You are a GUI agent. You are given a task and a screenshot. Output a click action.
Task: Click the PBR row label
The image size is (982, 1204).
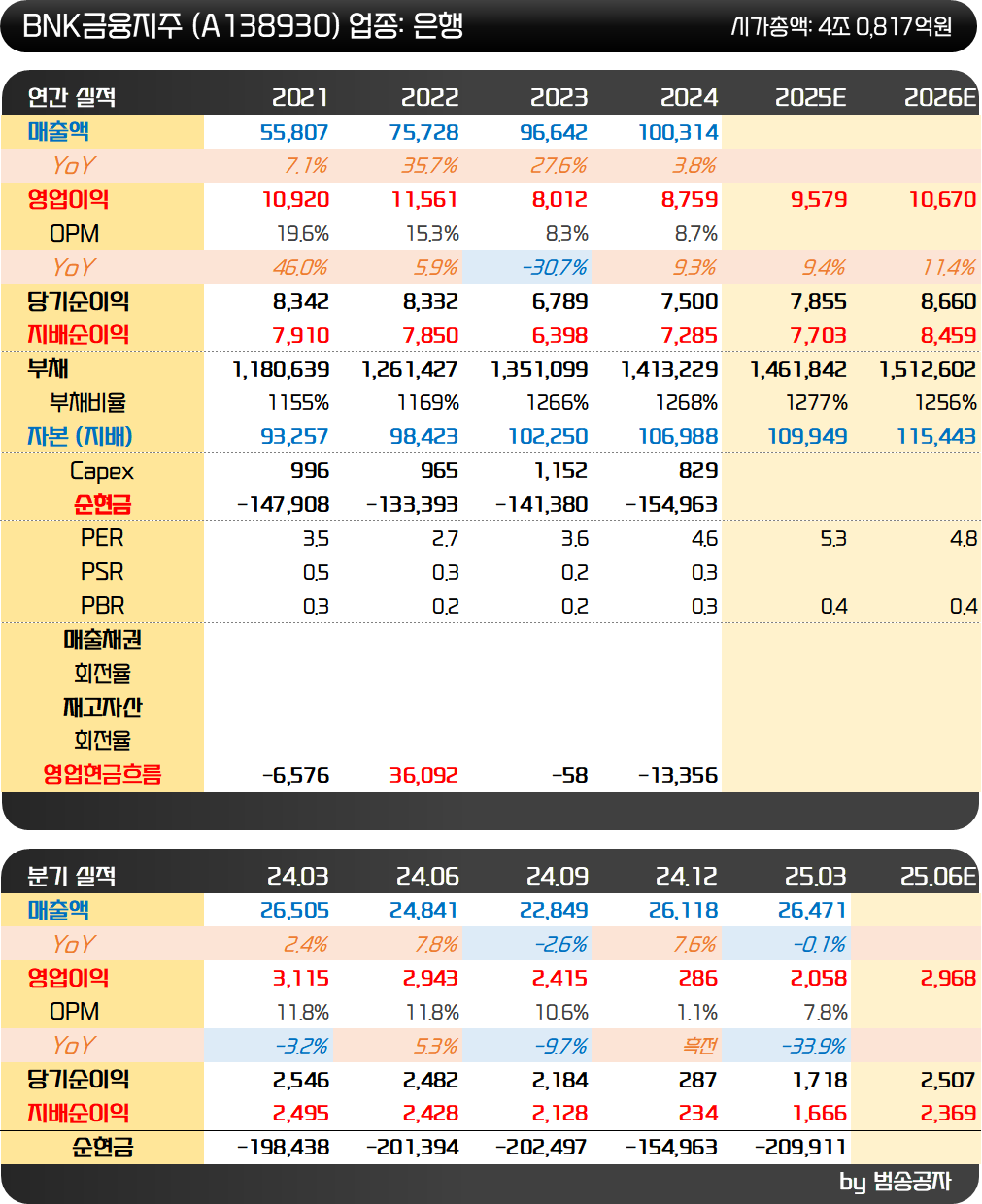coord(102,606)
